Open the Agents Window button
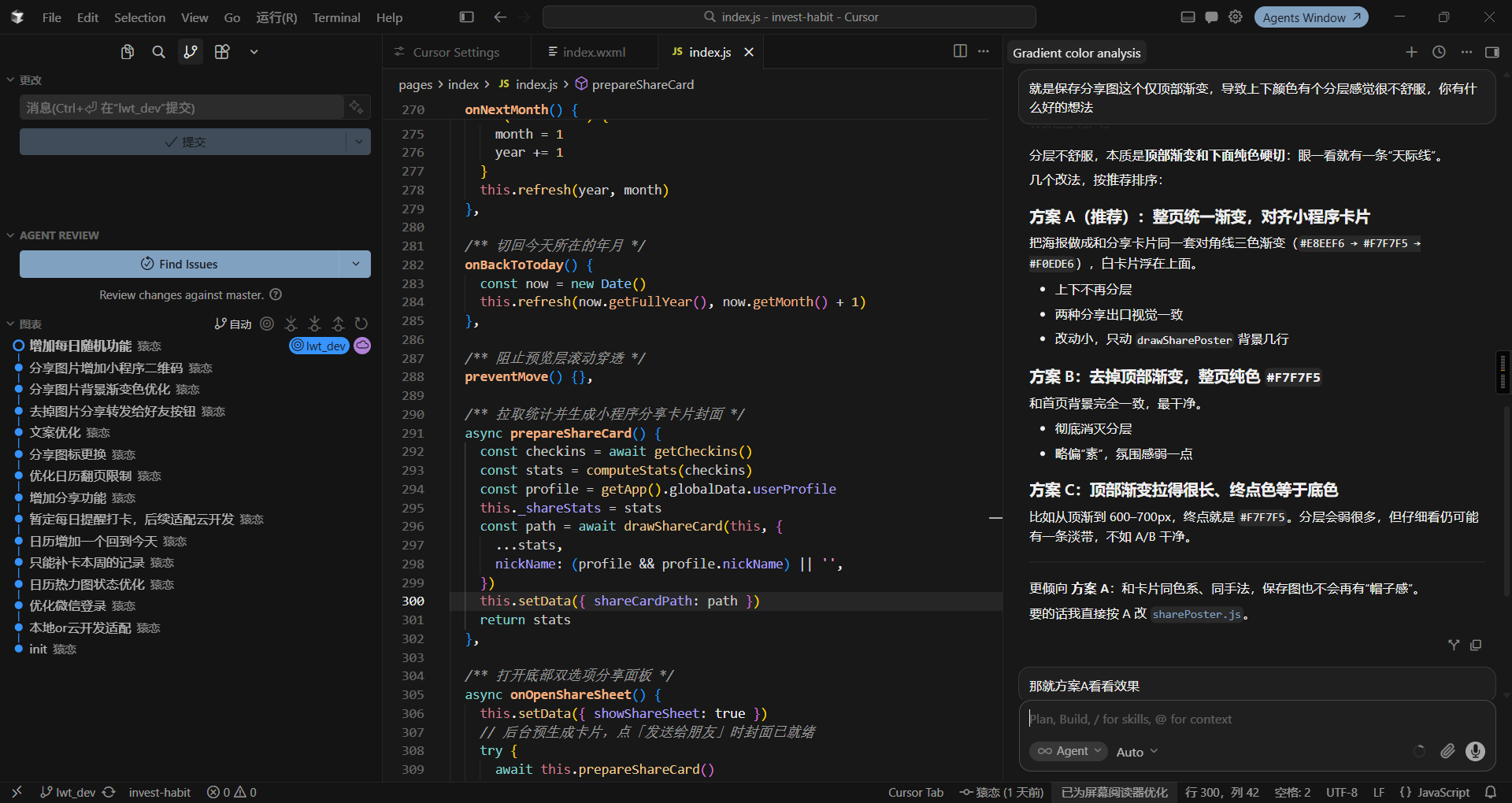Viewport: 1512px width, 803px height. [x=1311, y=17]
